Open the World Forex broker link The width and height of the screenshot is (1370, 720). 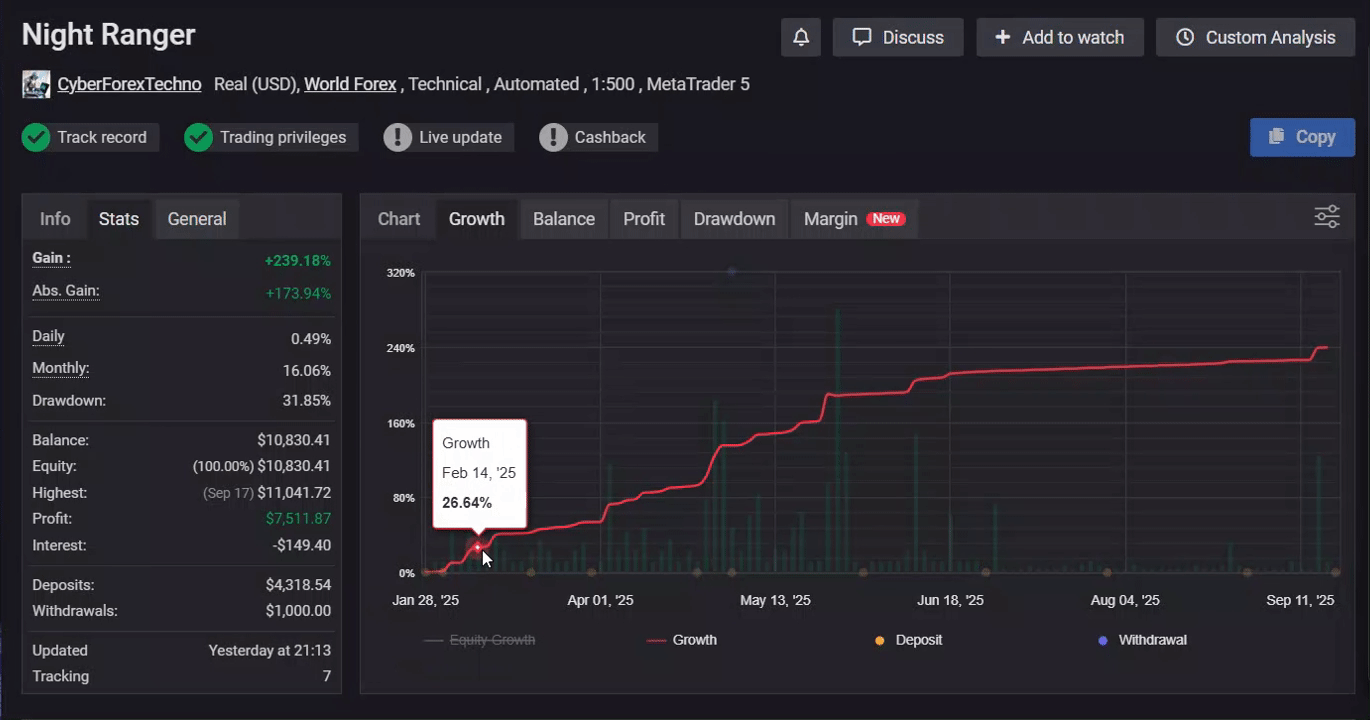[350, 84]
